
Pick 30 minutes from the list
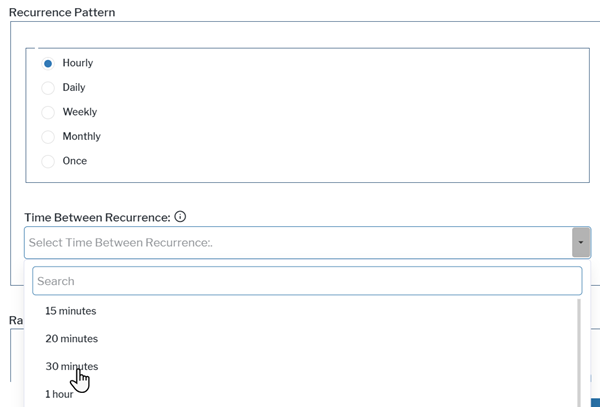71,366
